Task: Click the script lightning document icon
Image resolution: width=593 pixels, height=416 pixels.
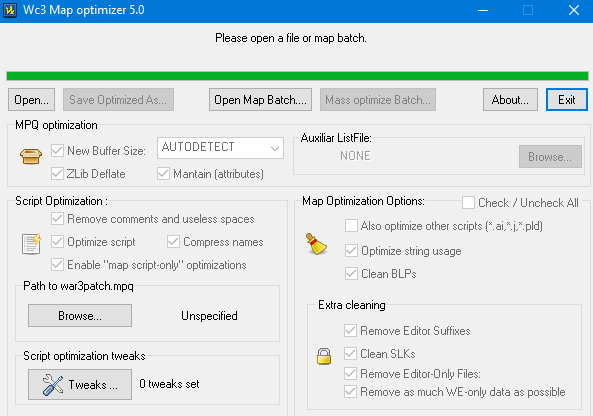Action: point(31,244)
